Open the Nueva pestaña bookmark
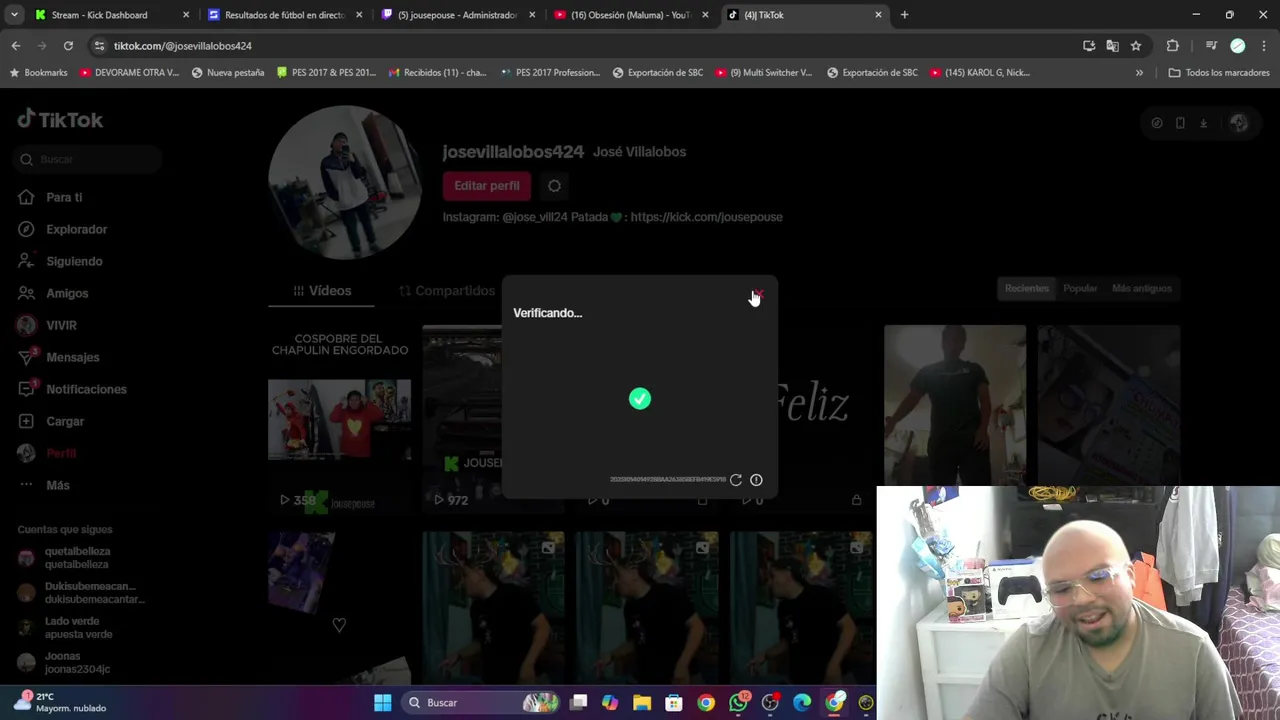Viewport: 1280px width, 720px height. point(228,73)
